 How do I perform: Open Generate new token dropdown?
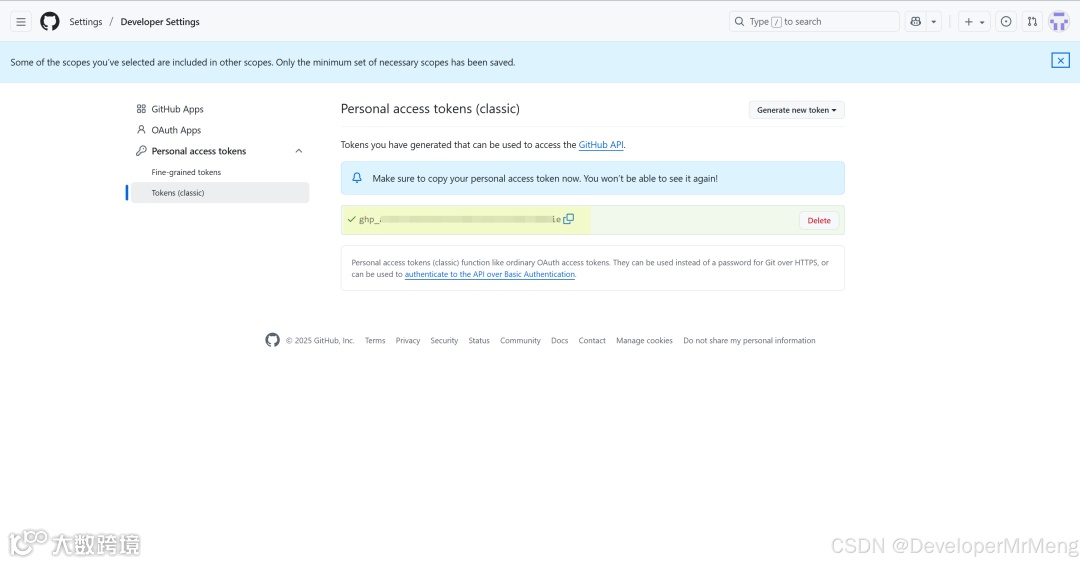[x=796, y=110]
